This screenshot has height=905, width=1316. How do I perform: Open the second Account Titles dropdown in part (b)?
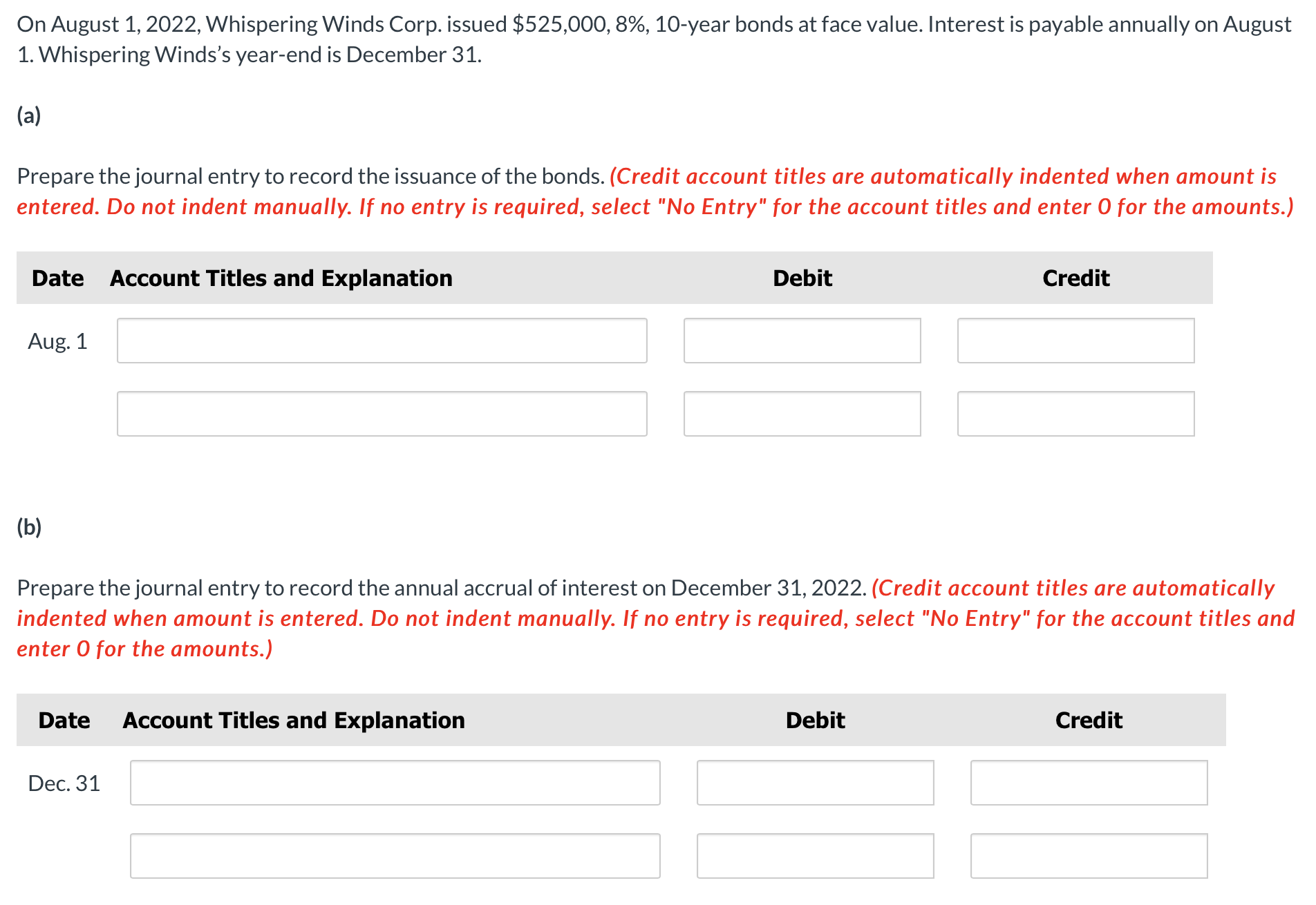point(394,856)
